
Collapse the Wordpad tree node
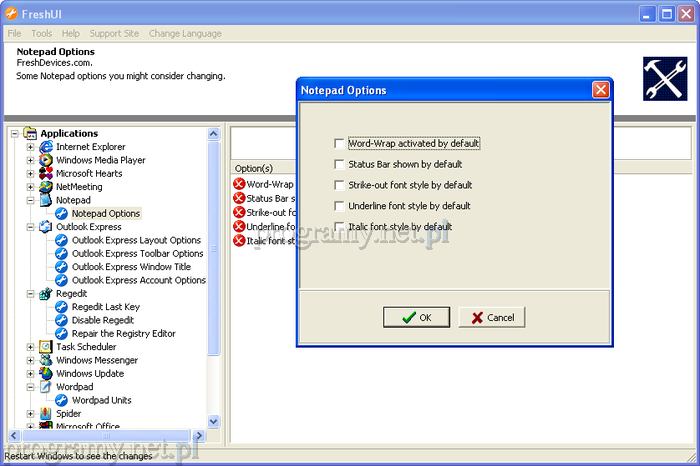pos(30,387)
